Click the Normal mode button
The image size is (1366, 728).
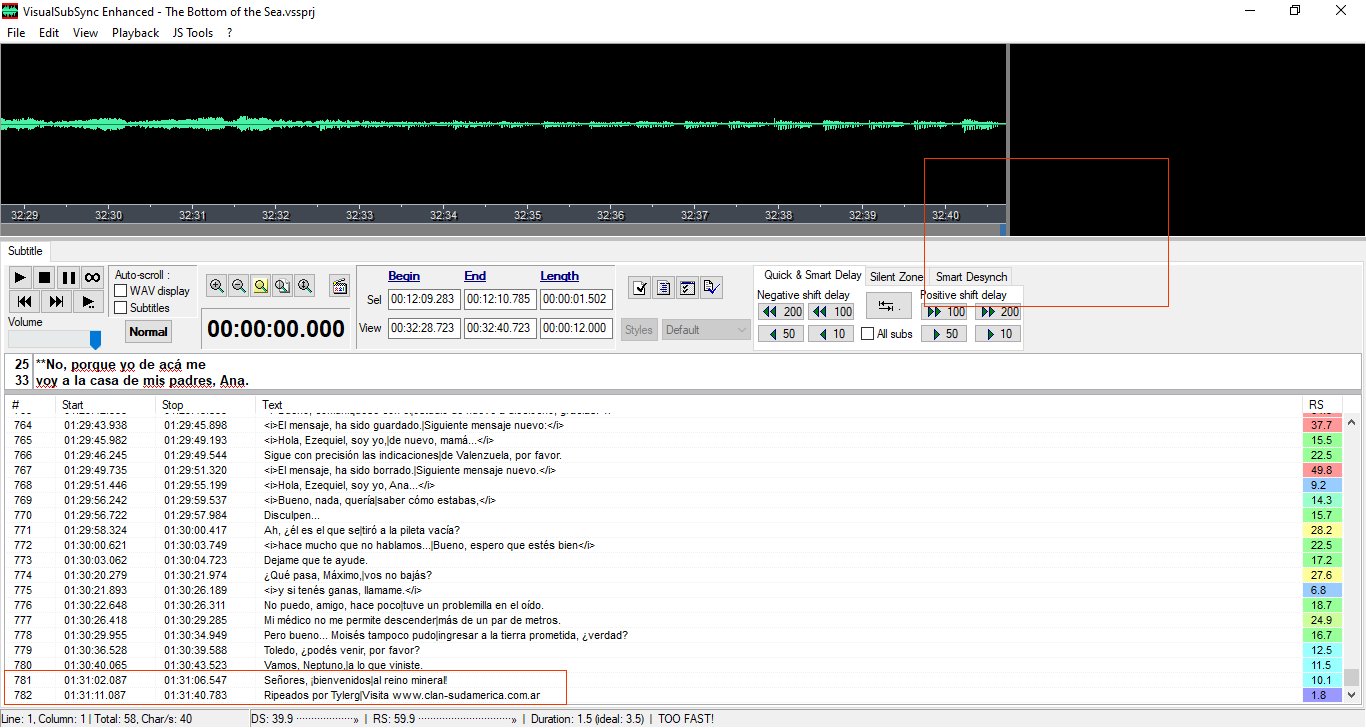(x=148, y=331)
